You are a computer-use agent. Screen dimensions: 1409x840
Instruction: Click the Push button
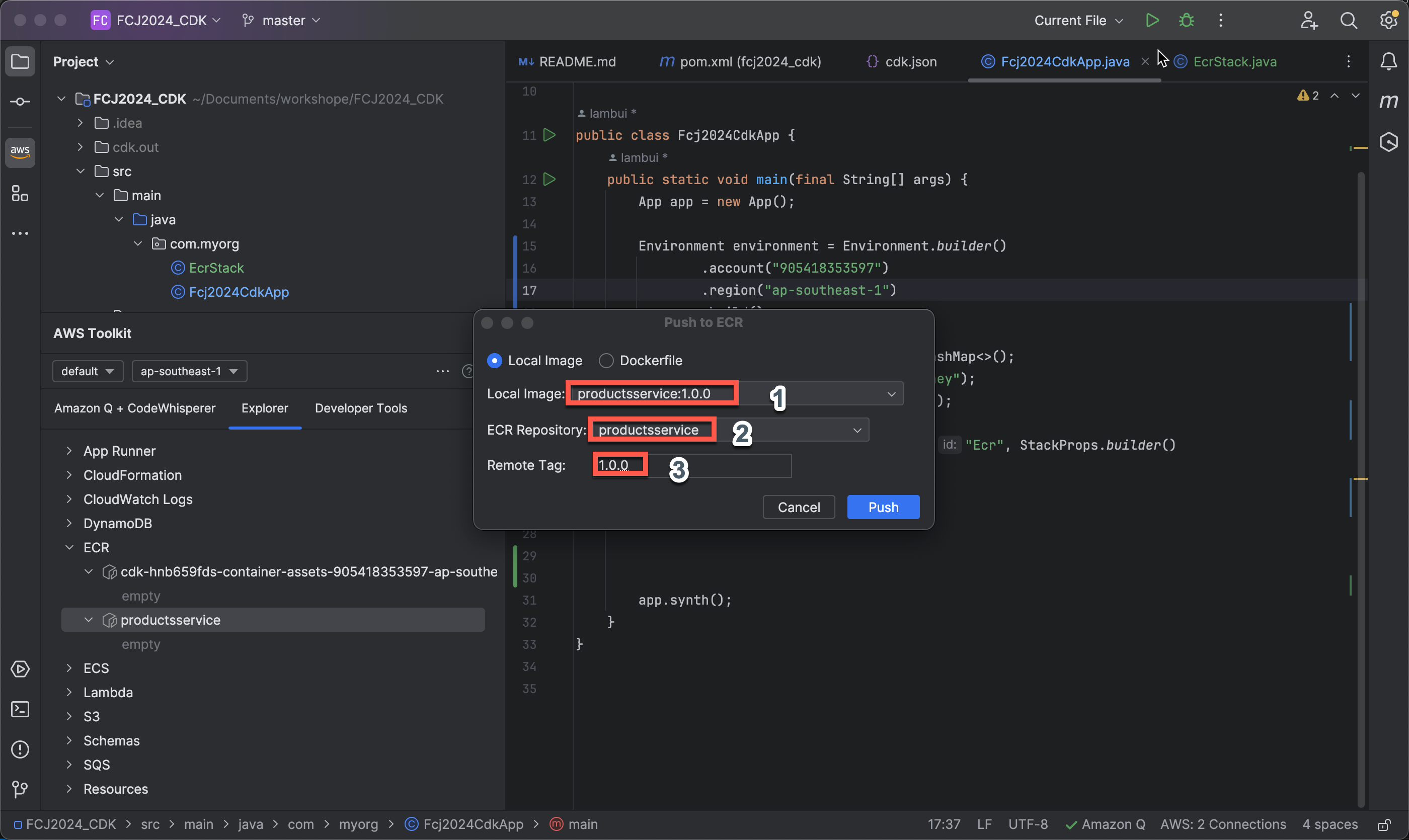click(882, 507)
